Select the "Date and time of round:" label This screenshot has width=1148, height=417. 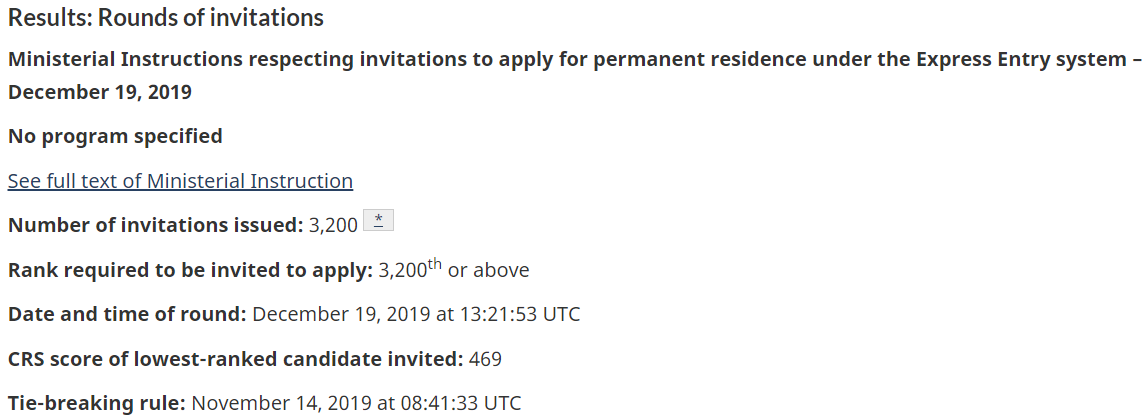point(127,314)
